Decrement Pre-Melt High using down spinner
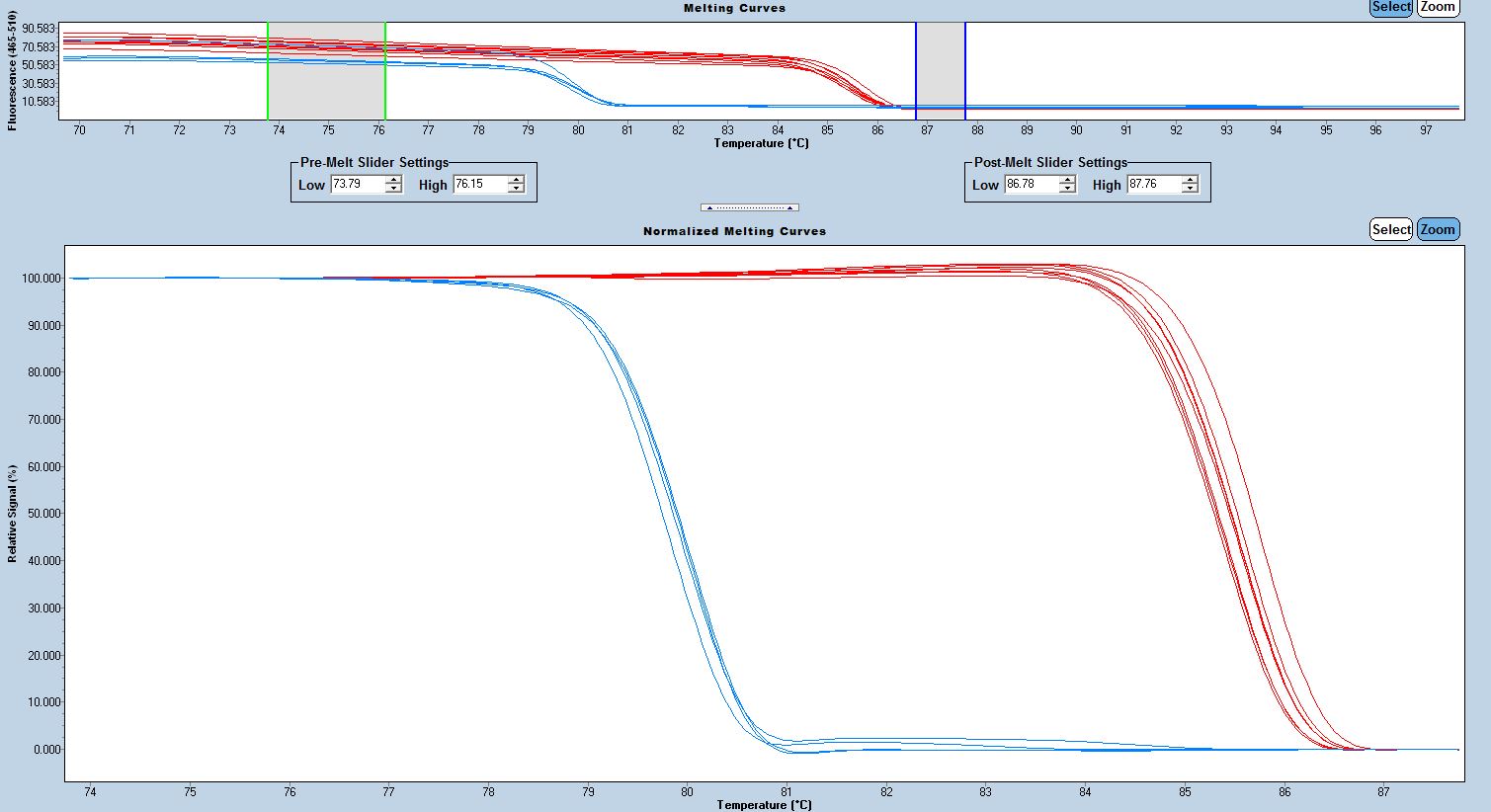This screenshot has height=812, width=1491. click(515, 189)
